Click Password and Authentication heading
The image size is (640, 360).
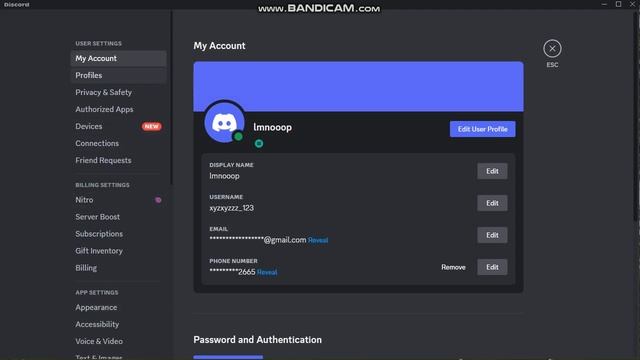pyautogui.click(x=258, y=340)
